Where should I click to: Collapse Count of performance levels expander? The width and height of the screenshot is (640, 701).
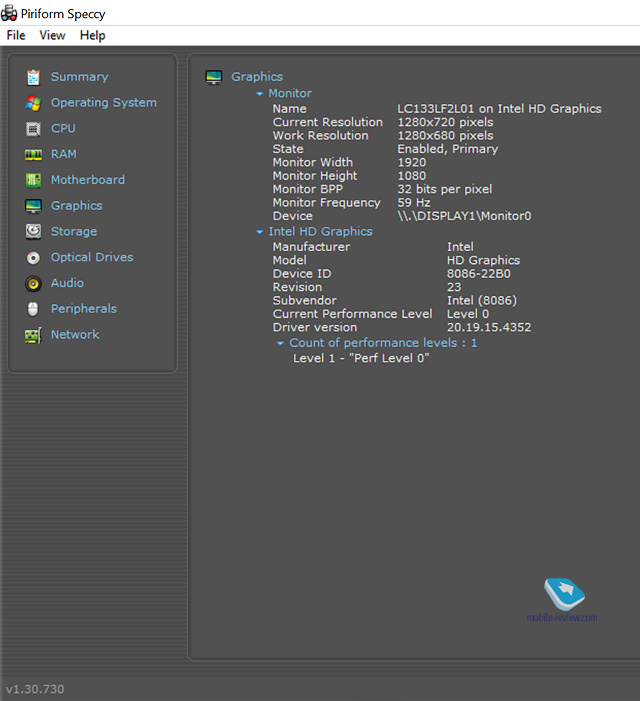click(281, 344)
